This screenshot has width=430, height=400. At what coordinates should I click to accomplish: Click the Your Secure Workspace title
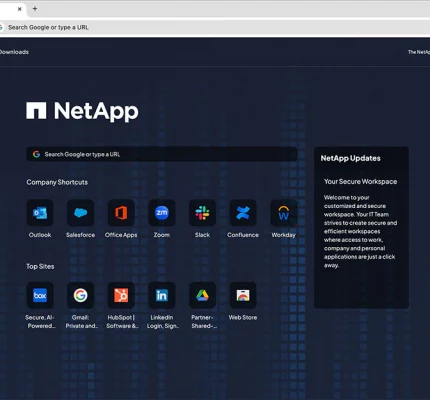pyautogui.click(x=360, y=182)
